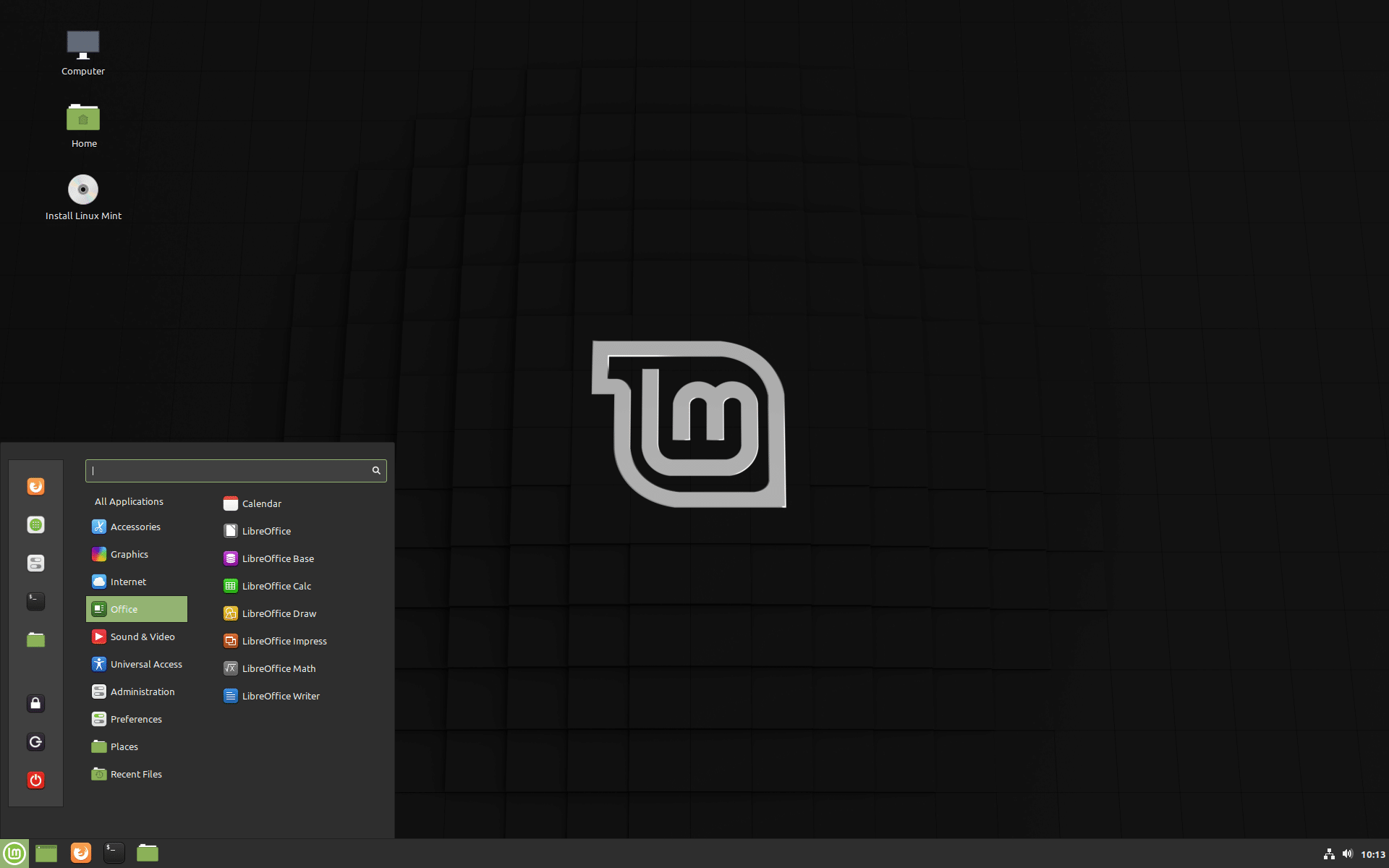The image size is (1389, 868).
Task: Launch LibreOffice Impress presentation tool
Action: [286, 640]
